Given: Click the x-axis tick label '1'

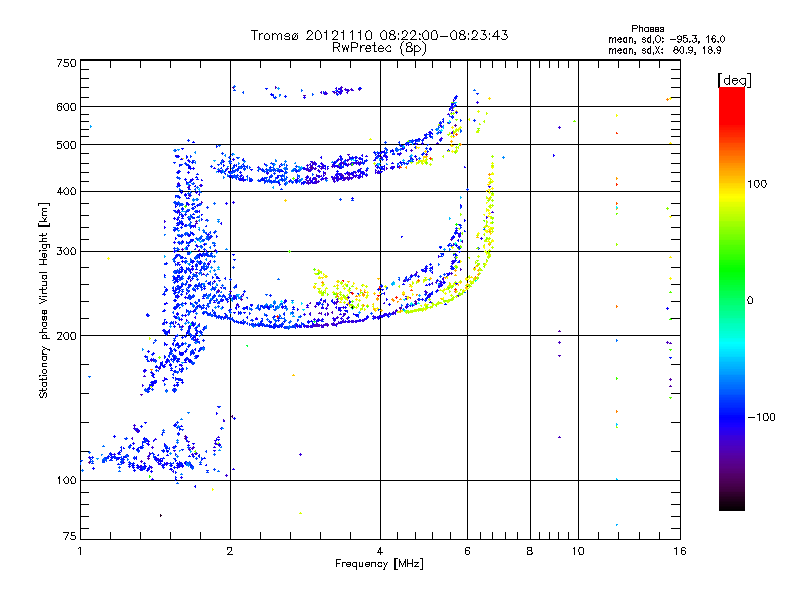Looking at the screenshot, I should tap(81, 552).
